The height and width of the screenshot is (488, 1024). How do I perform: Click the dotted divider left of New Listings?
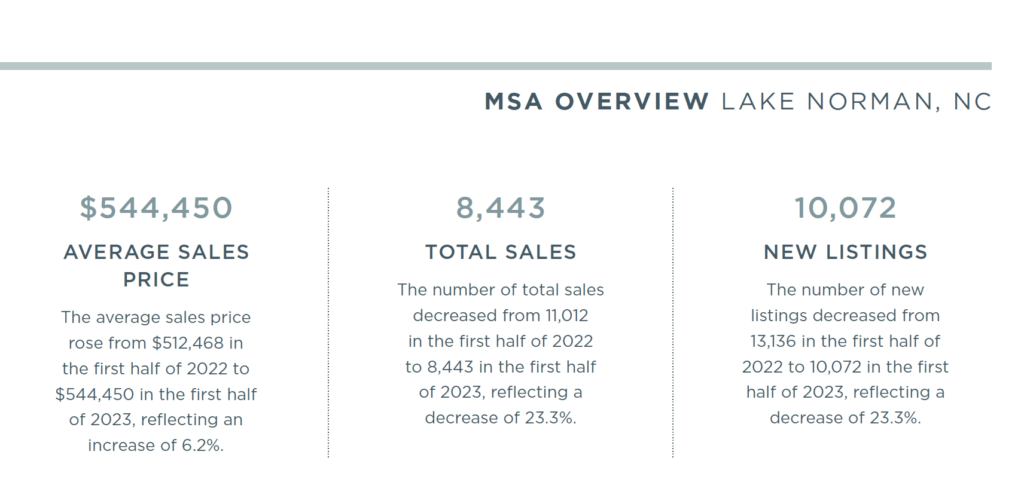coord(673,320)
